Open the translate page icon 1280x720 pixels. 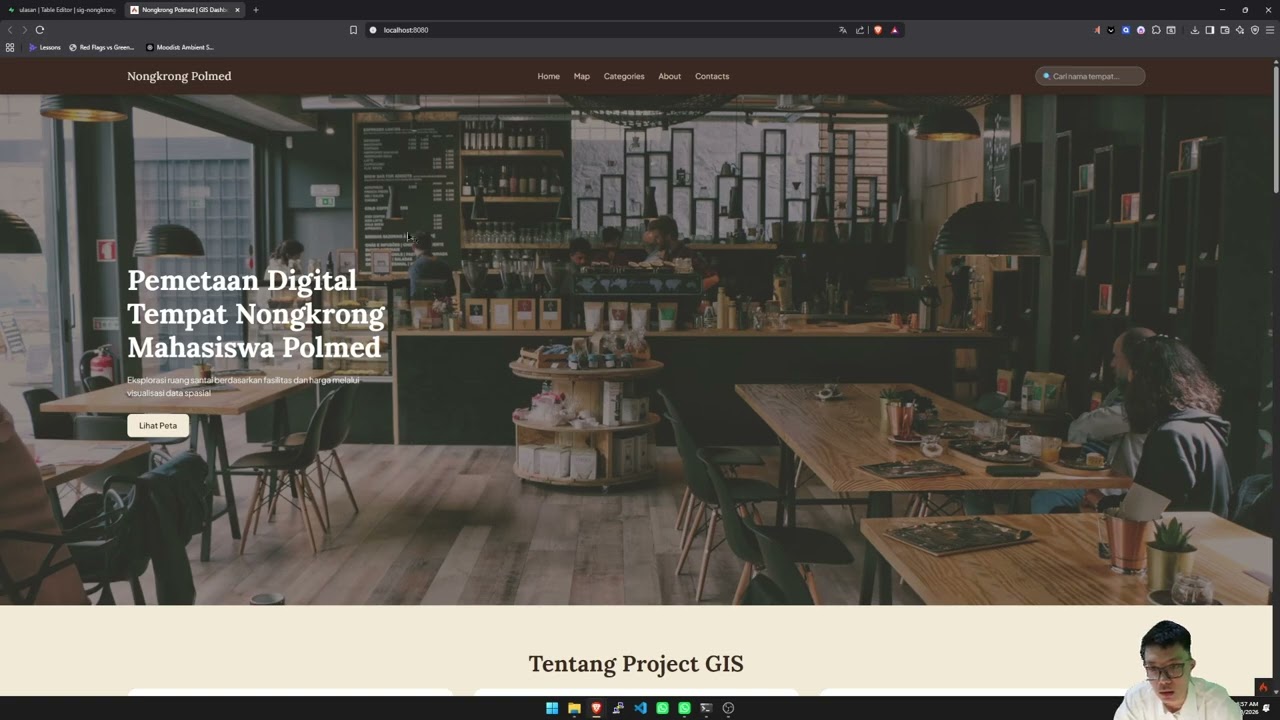tap(843, 30)
